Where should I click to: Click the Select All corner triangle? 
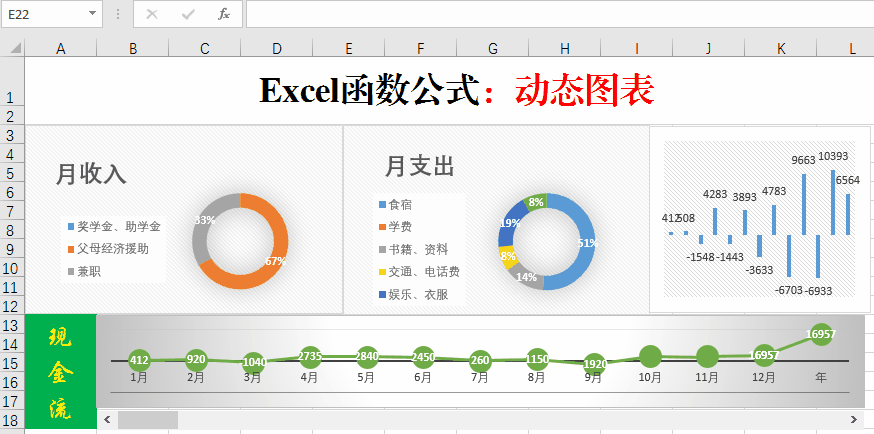tap(15, 48)
